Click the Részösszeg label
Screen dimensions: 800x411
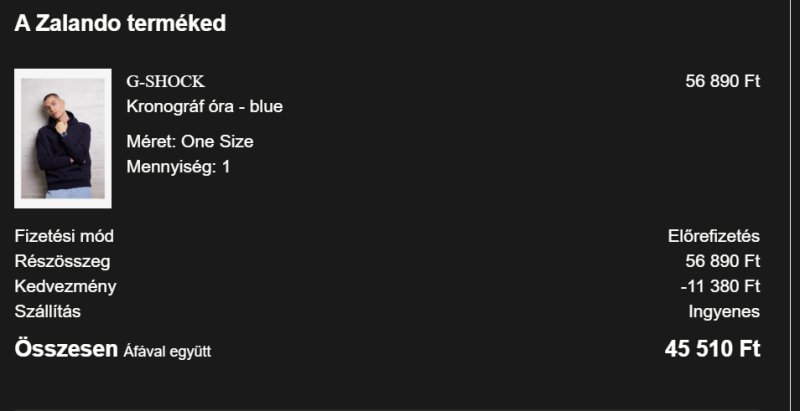click(x=62, y=261)
